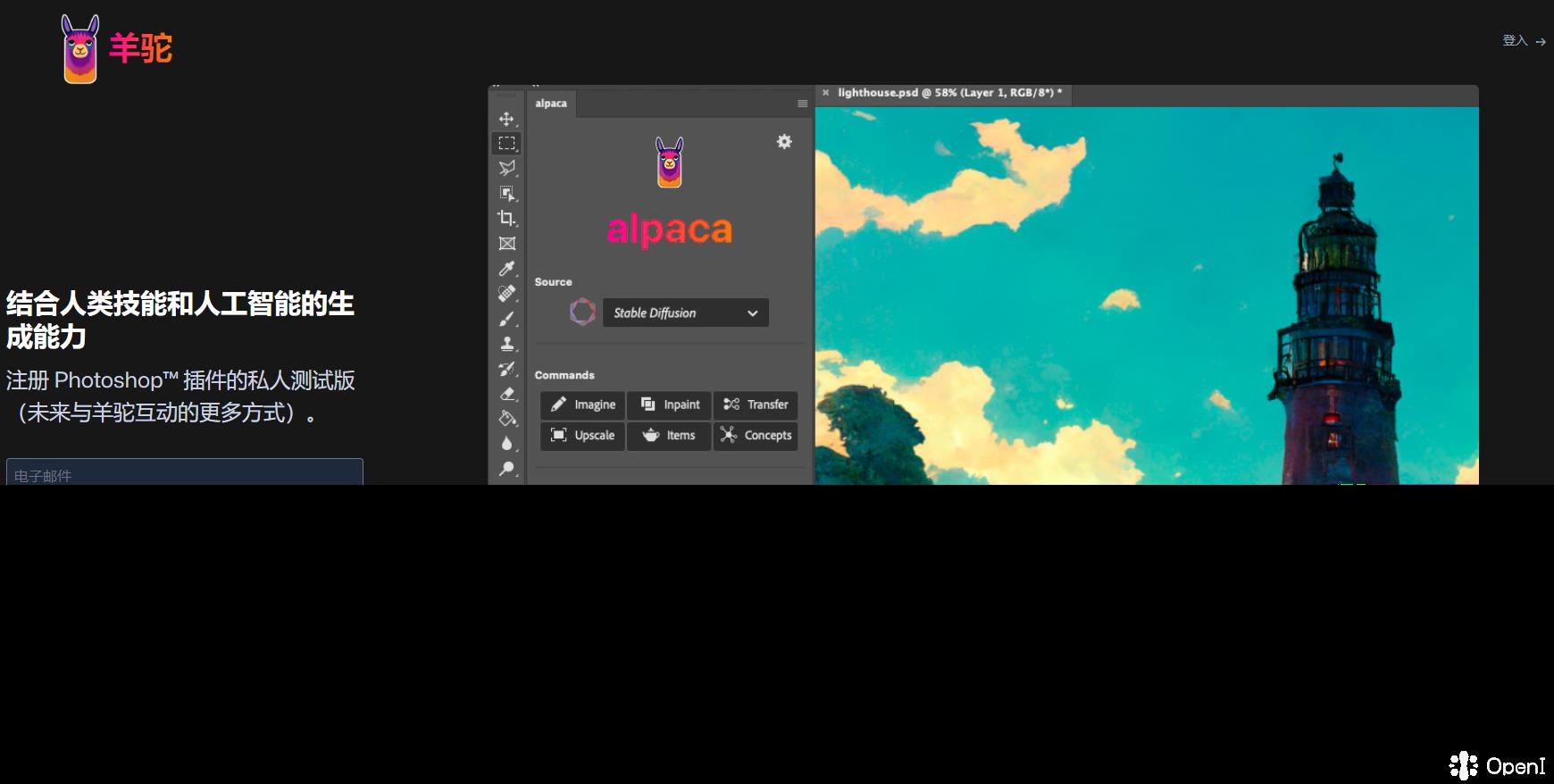Click the Source section label
The image size is (1554, 784).
tap(553, 281)
